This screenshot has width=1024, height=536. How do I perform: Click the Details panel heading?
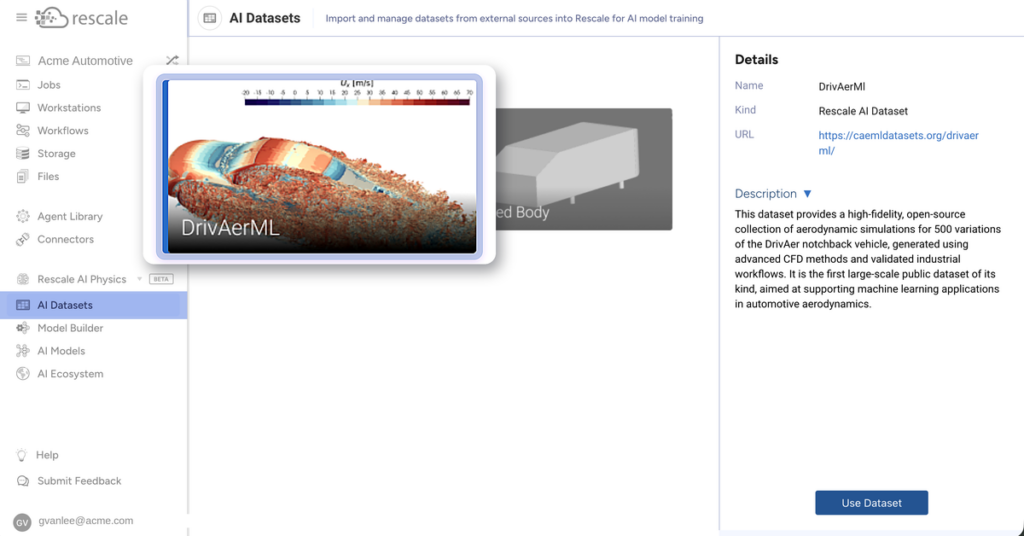tap(756, 59)
